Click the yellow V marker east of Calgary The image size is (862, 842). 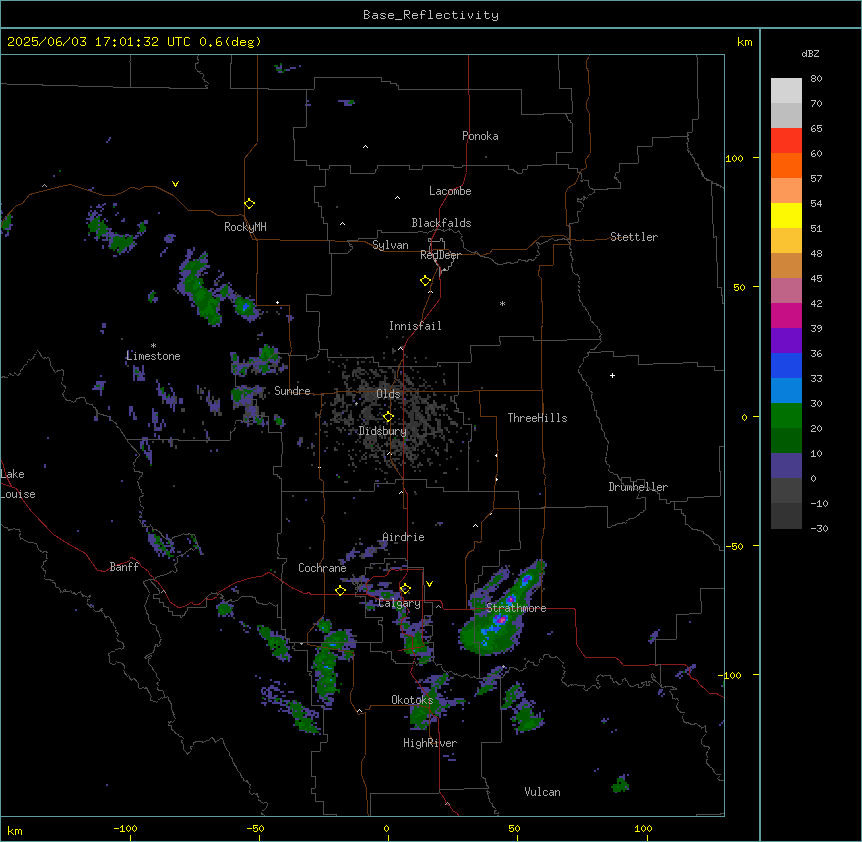pos(429,584)
